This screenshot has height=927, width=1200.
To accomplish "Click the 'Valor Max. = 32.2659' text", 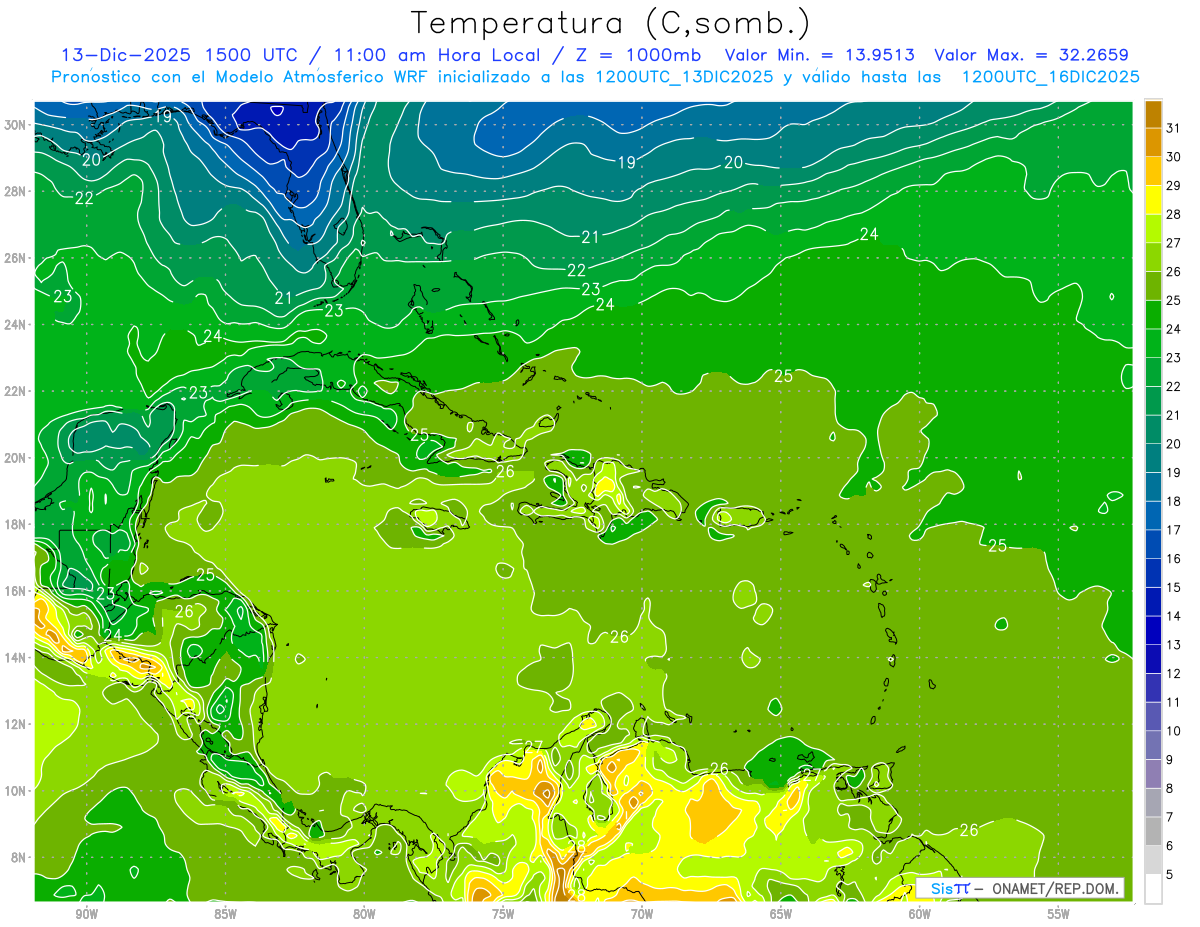I will (x=1031, y=55).
